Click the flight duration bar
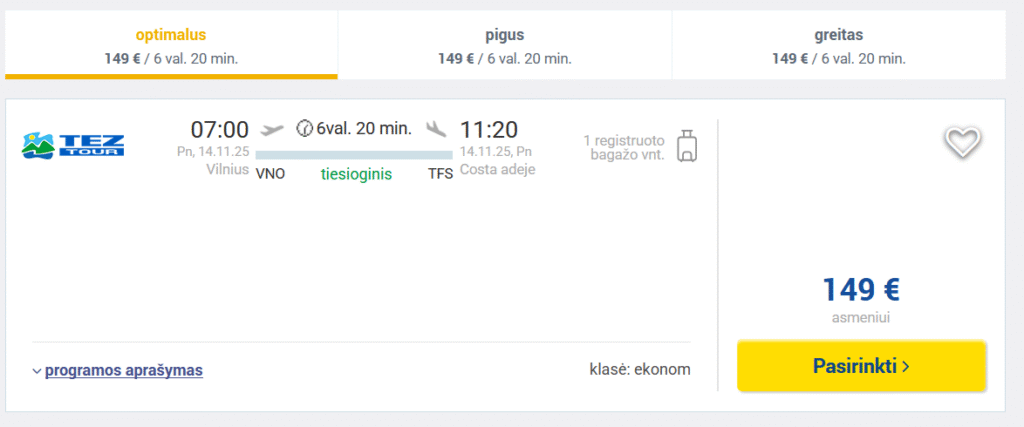The height and width of the screenshot is (427, 1024). (x=354, y=154)
